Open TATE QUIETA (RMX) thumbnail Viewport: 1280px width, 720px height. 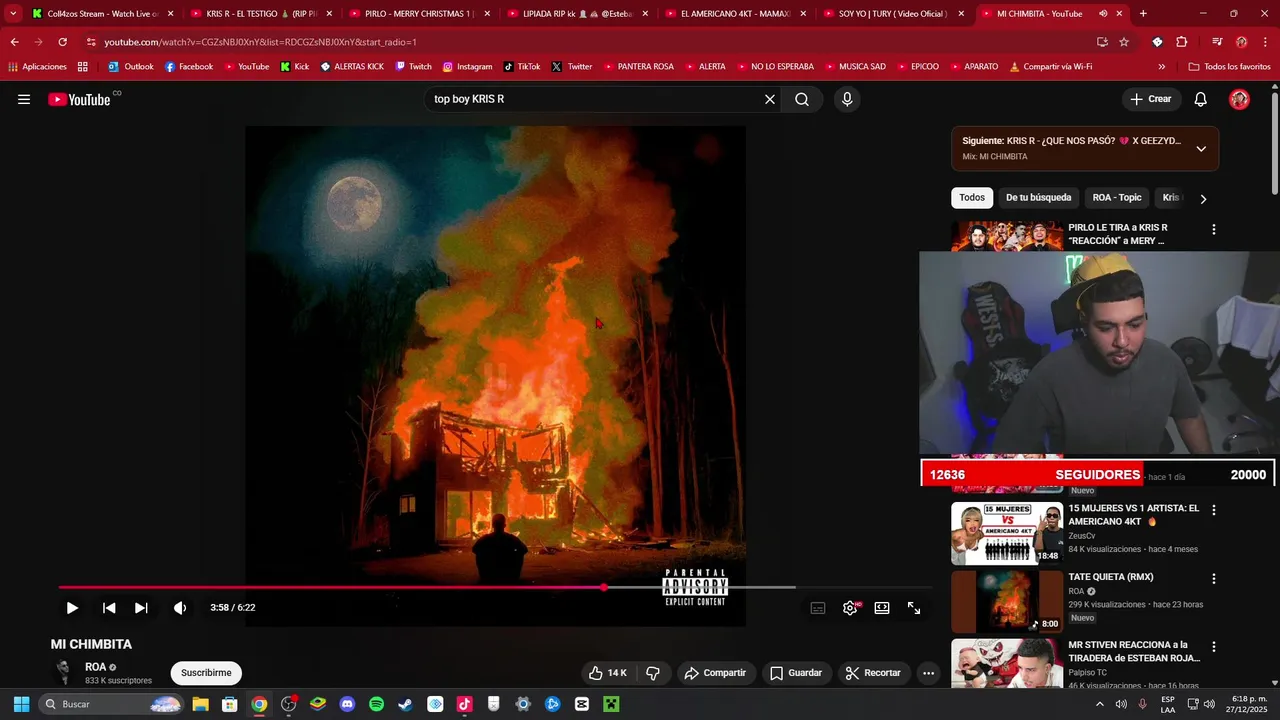coord(1007,602)
